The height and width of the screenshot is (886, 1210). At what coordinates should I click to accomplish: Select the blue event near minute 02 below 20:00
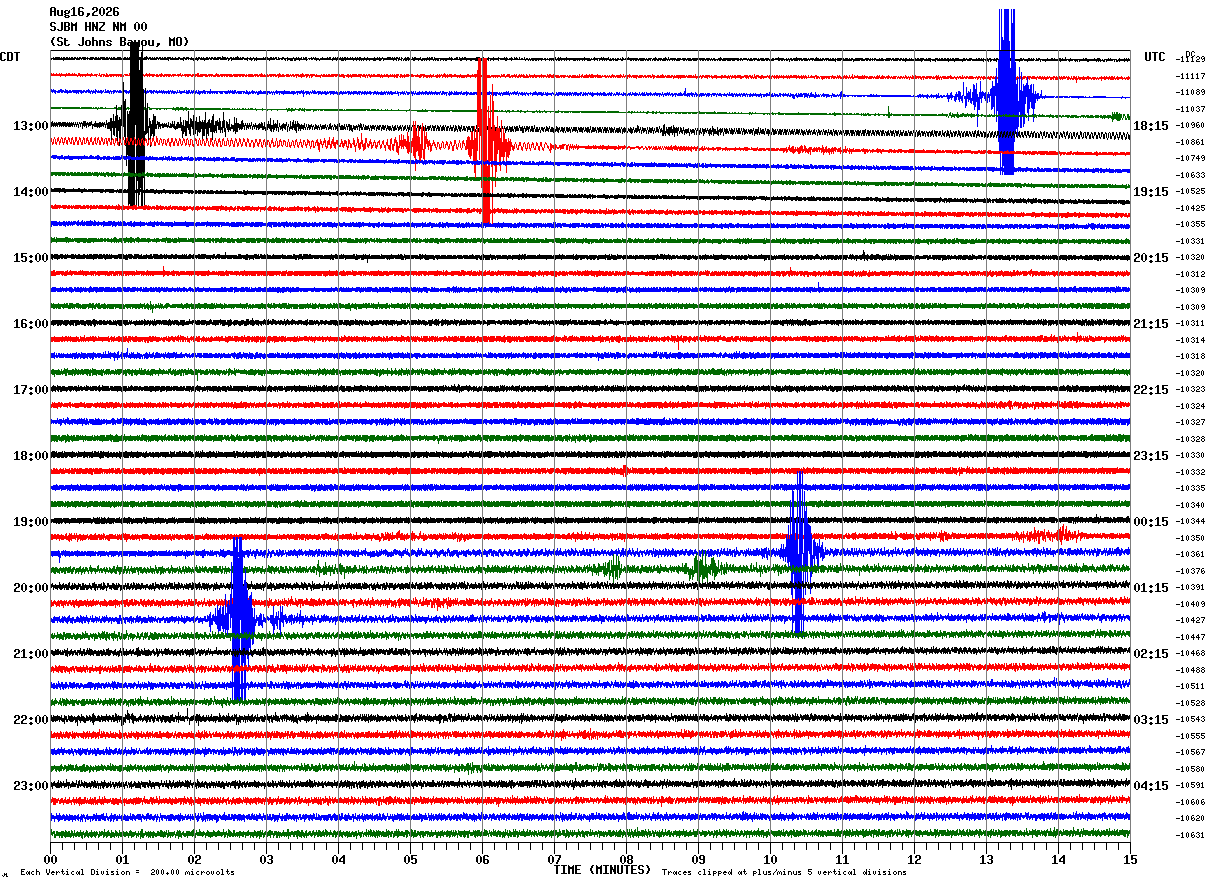click(x=239, y=618)
